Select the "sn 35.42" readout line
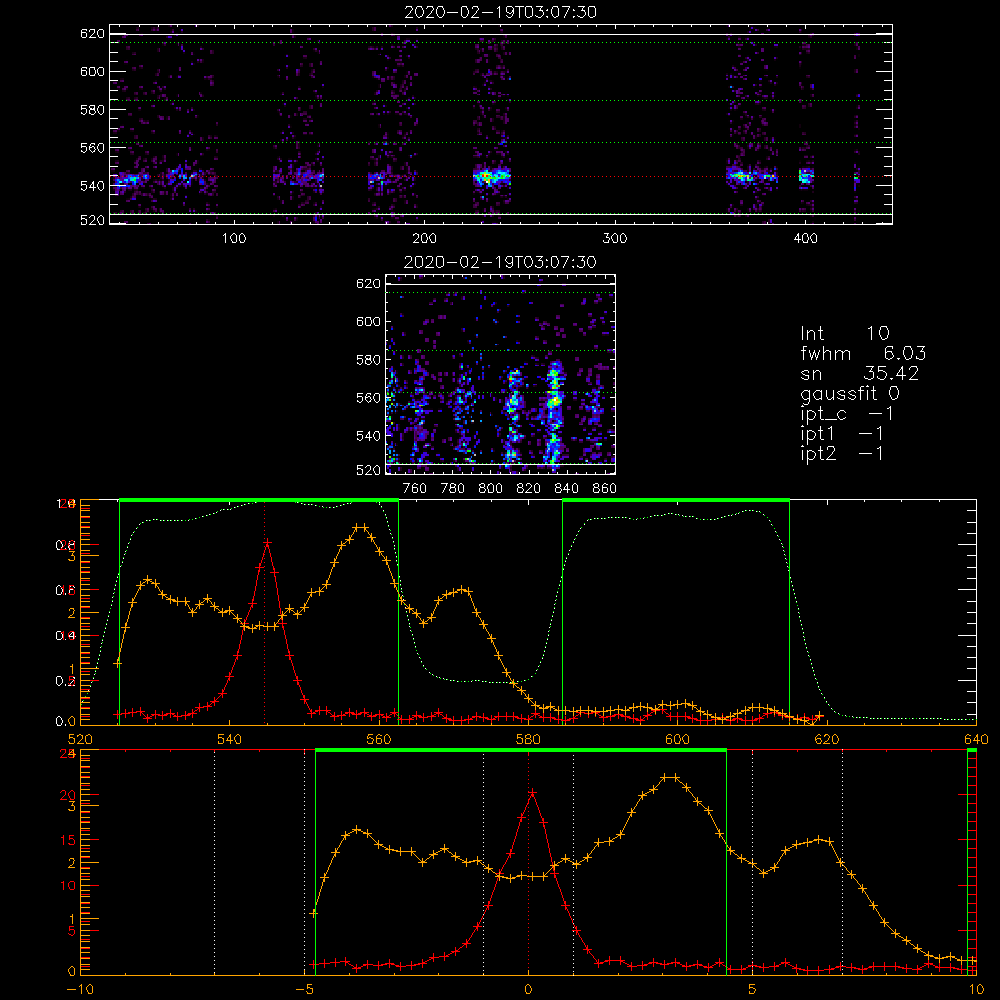 (x=859, y=373)
